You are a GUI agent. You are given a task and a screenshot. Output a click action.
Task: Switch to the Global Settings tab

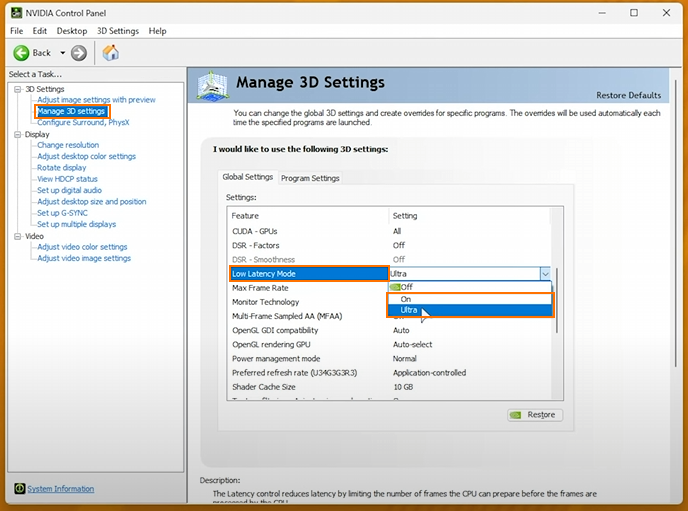click(x=247, y=177)
